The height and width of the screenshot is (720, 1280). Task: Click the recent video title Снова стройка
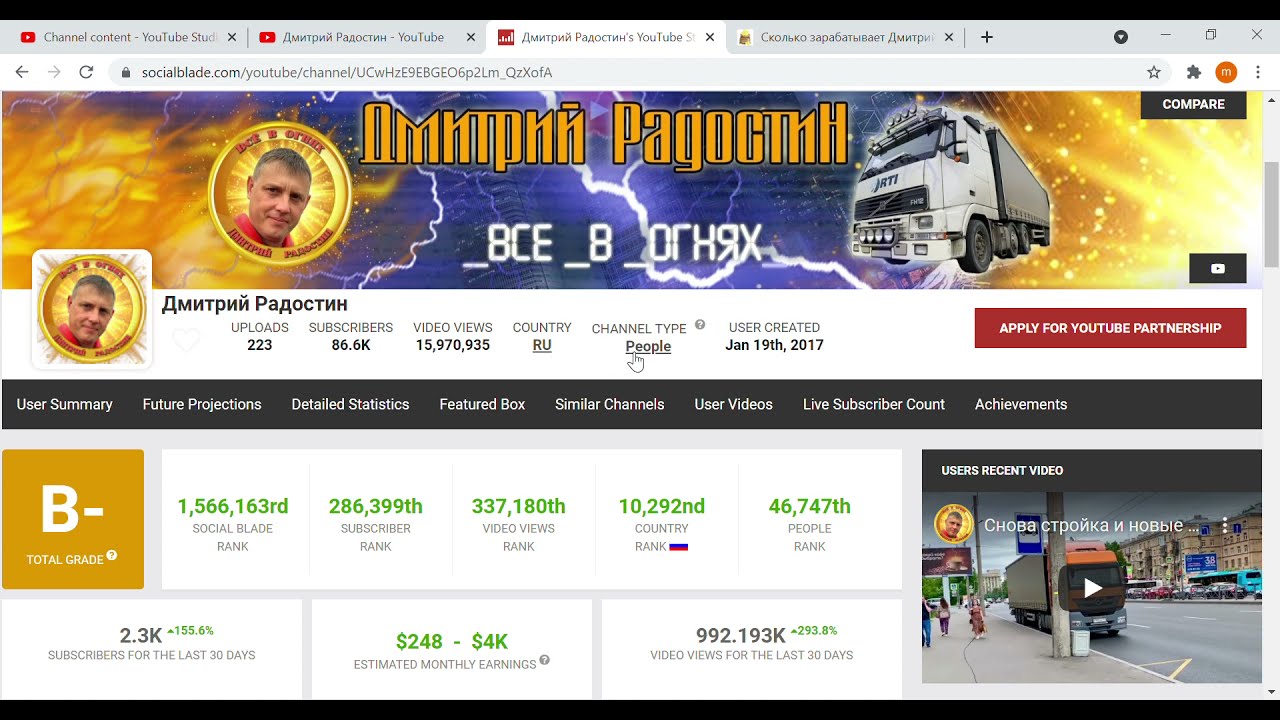point(1091,525)
